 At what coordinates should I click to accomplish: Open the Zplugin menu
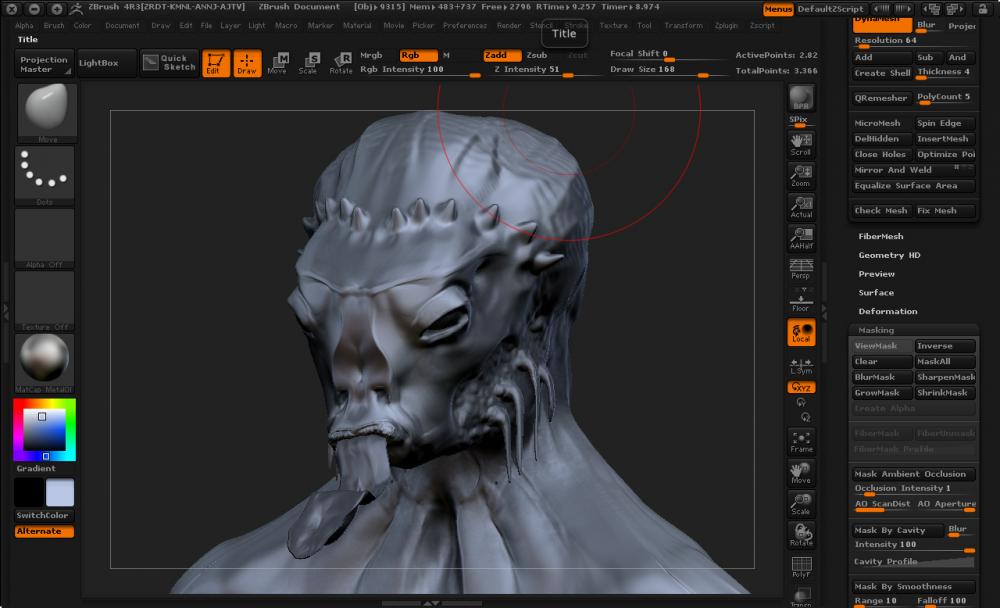(726, 25)
